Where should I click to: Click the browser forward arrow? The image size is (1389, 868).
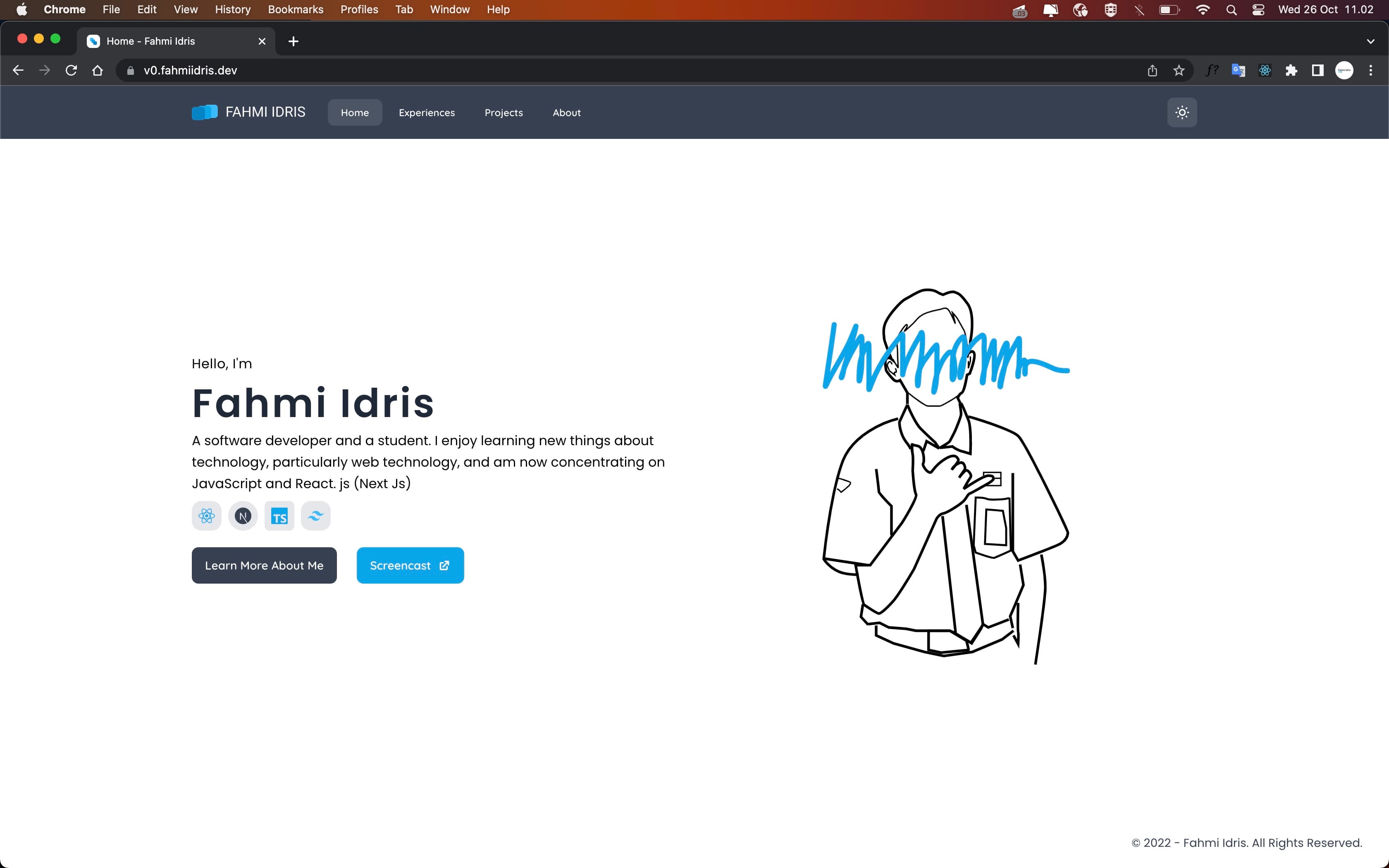(45, 70)
